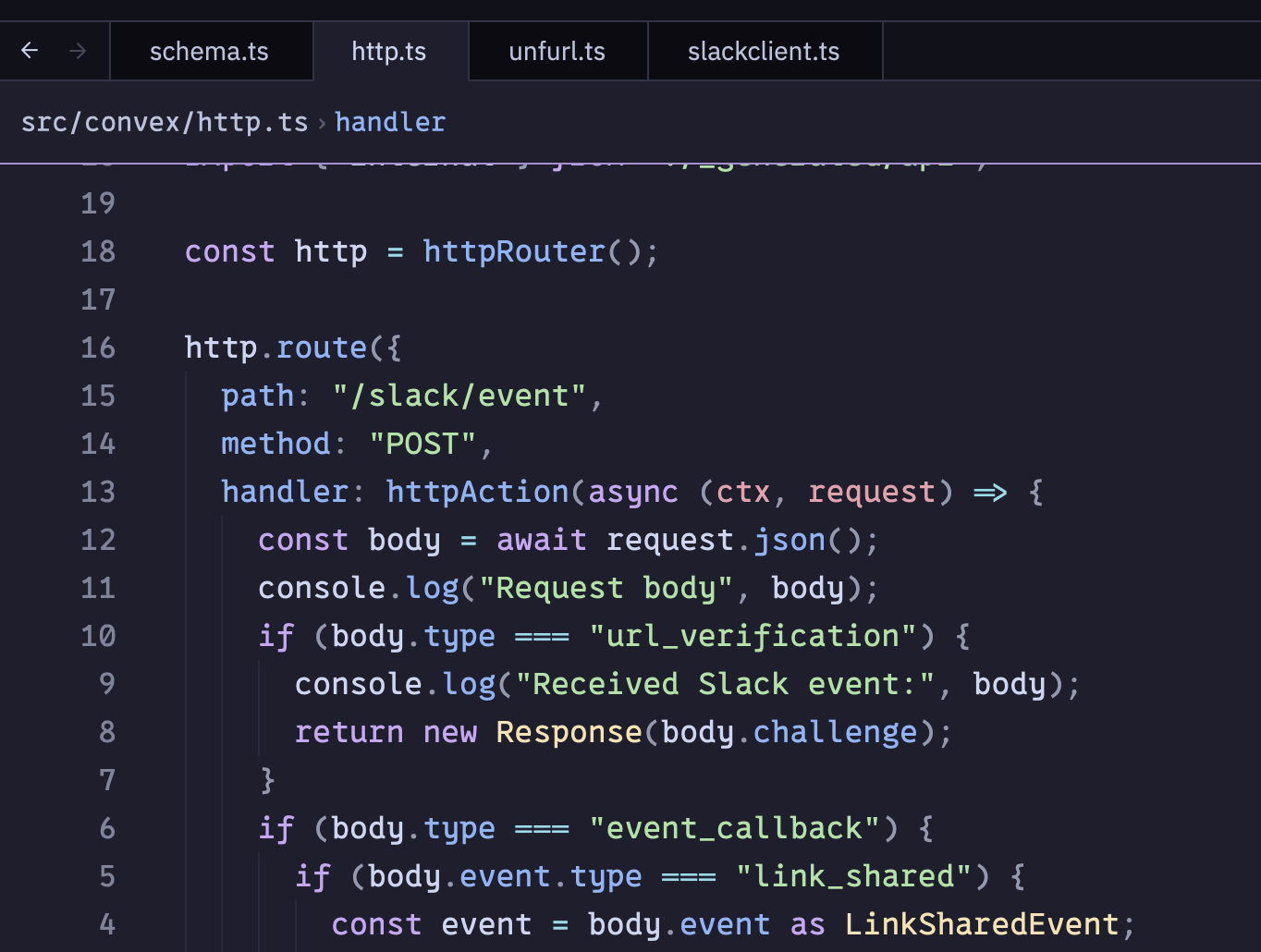Click the handler breadcrumb symbol
The height and width of the screenshot is (952, 1261).
pyautogui.click(x=389, y=122)
